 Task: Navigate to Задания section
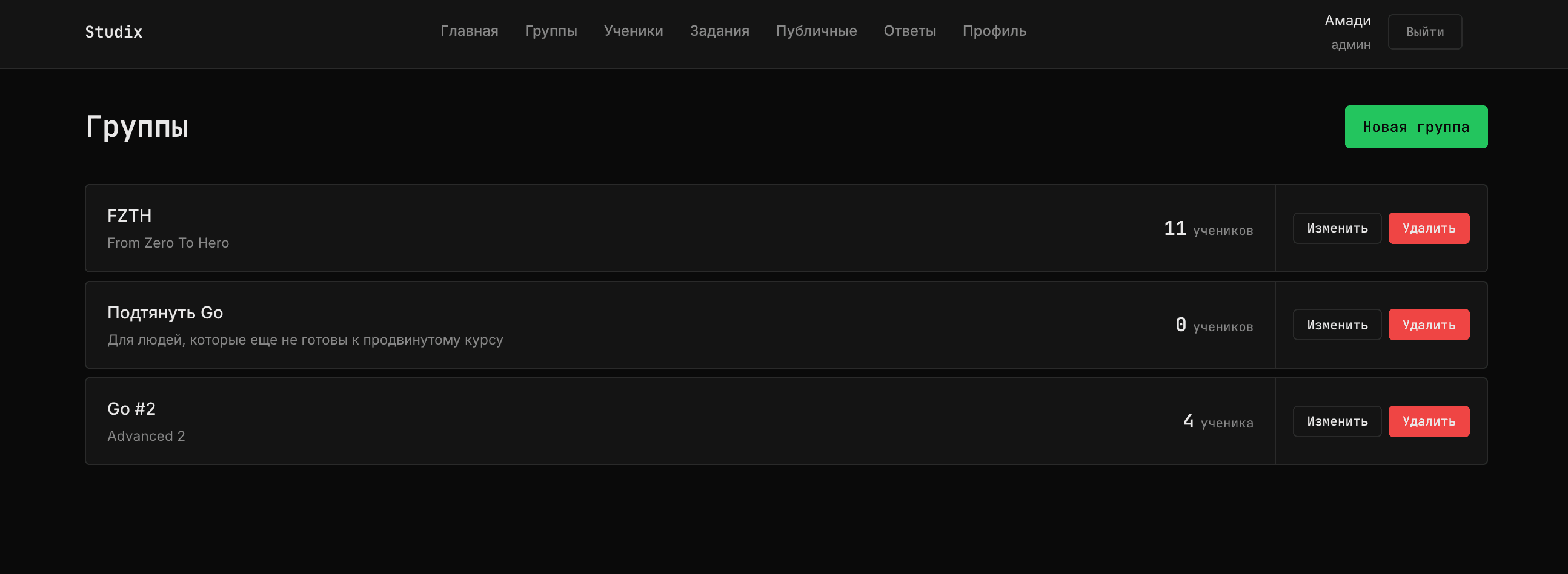720,31
